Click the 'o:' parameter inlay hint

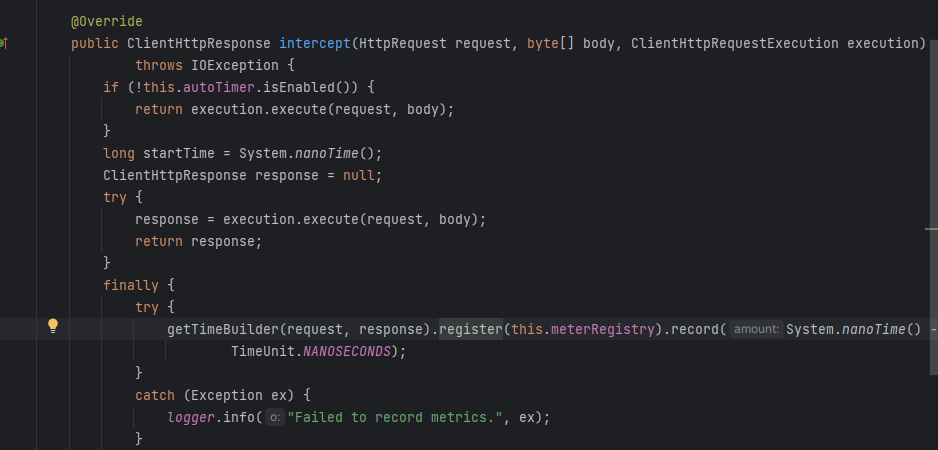click(275, 417)
